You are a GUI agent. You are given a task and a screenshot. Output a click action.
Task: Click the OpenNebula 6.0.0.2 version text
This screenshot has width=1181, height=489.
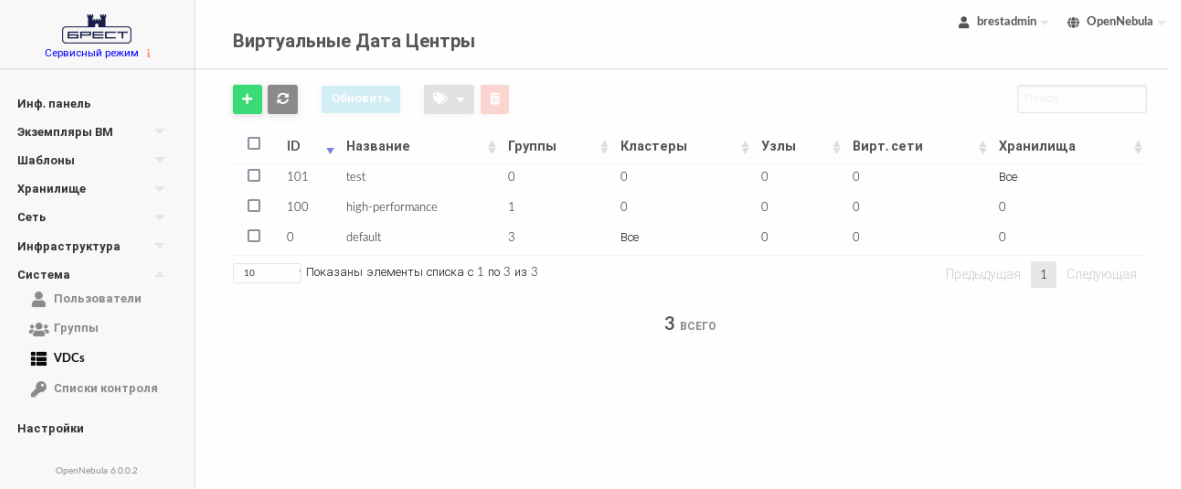click(96, 471)
